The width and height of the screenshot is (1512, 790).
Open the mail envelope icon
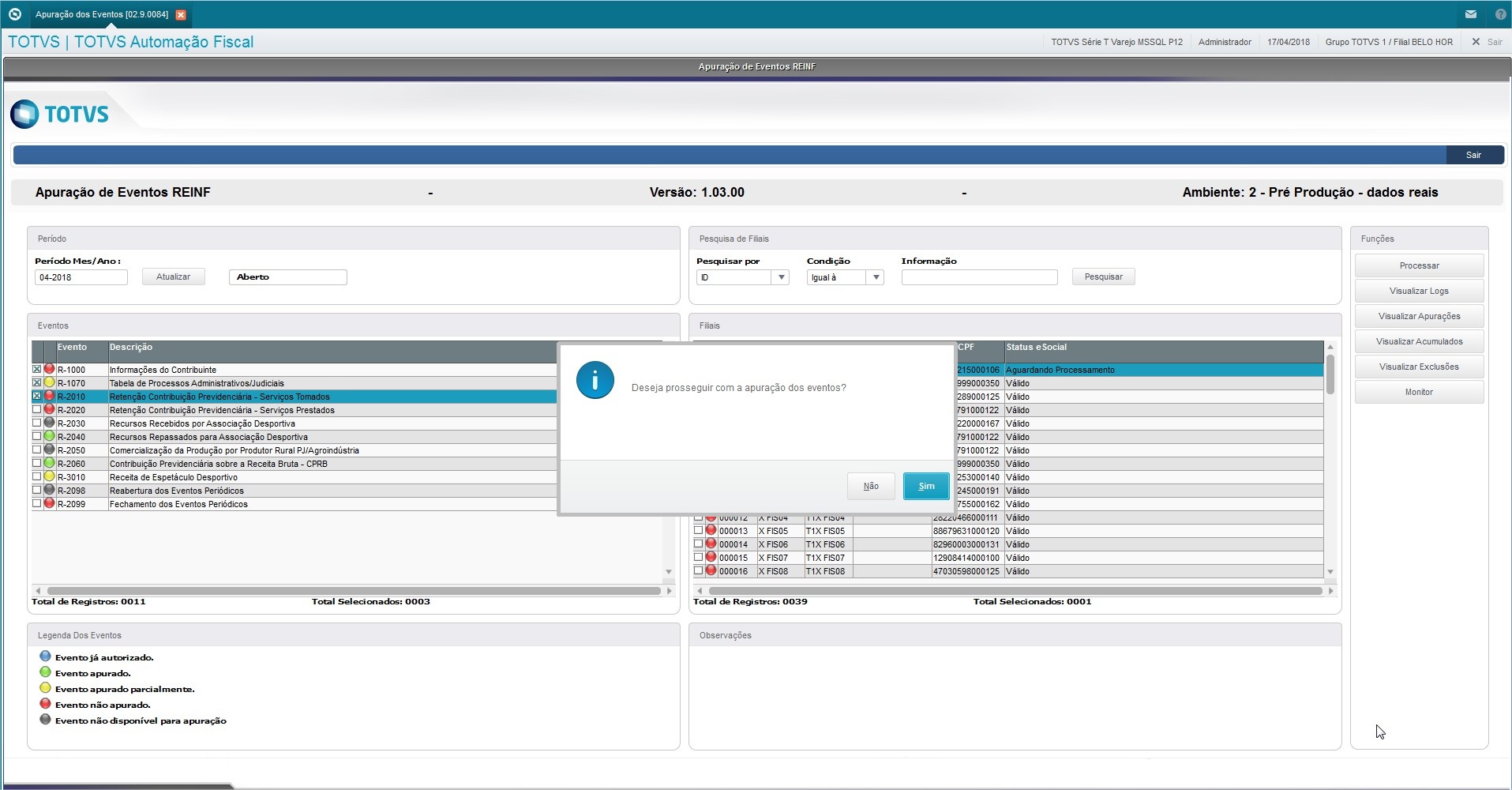(x=1471, y=14)
